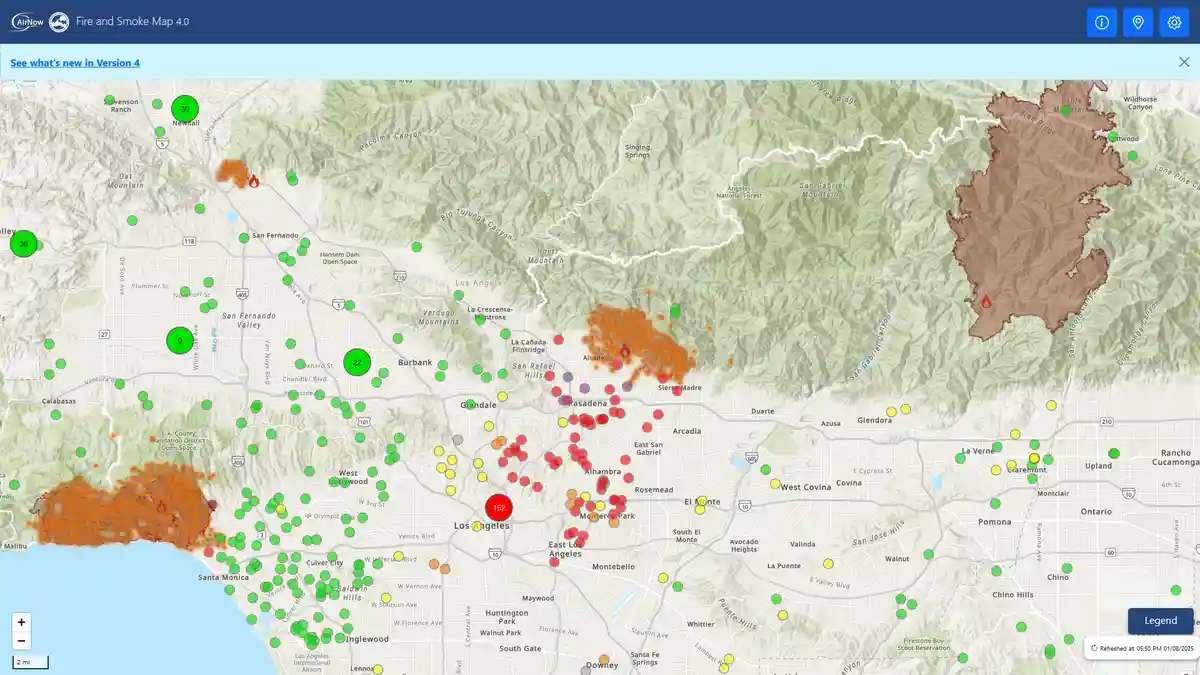
Task: Click the fire icon north of San Fernando
Action: pos(253,181)
